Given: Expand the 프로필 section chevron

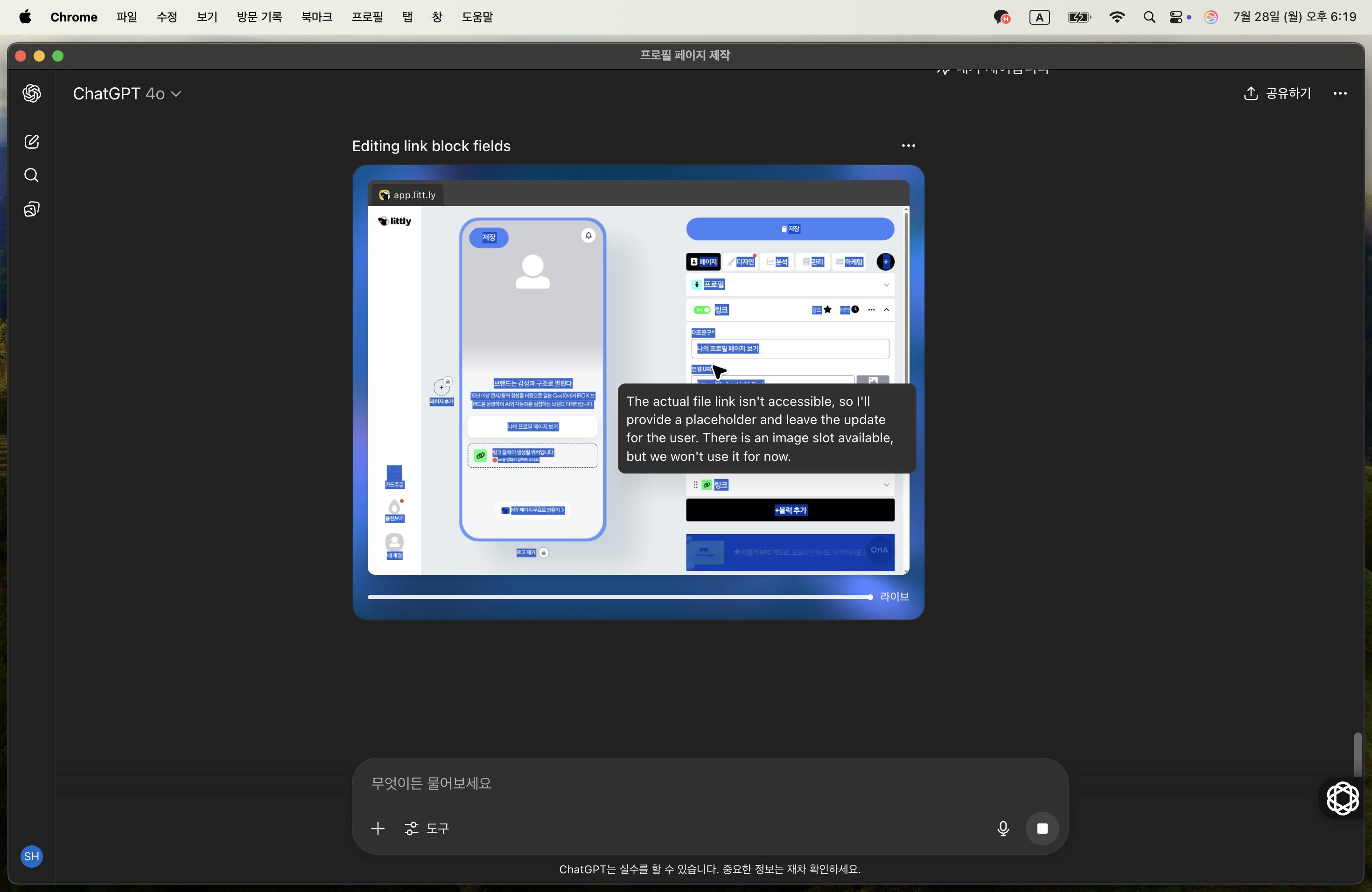Looking at the screenshot, I should 887,285.
